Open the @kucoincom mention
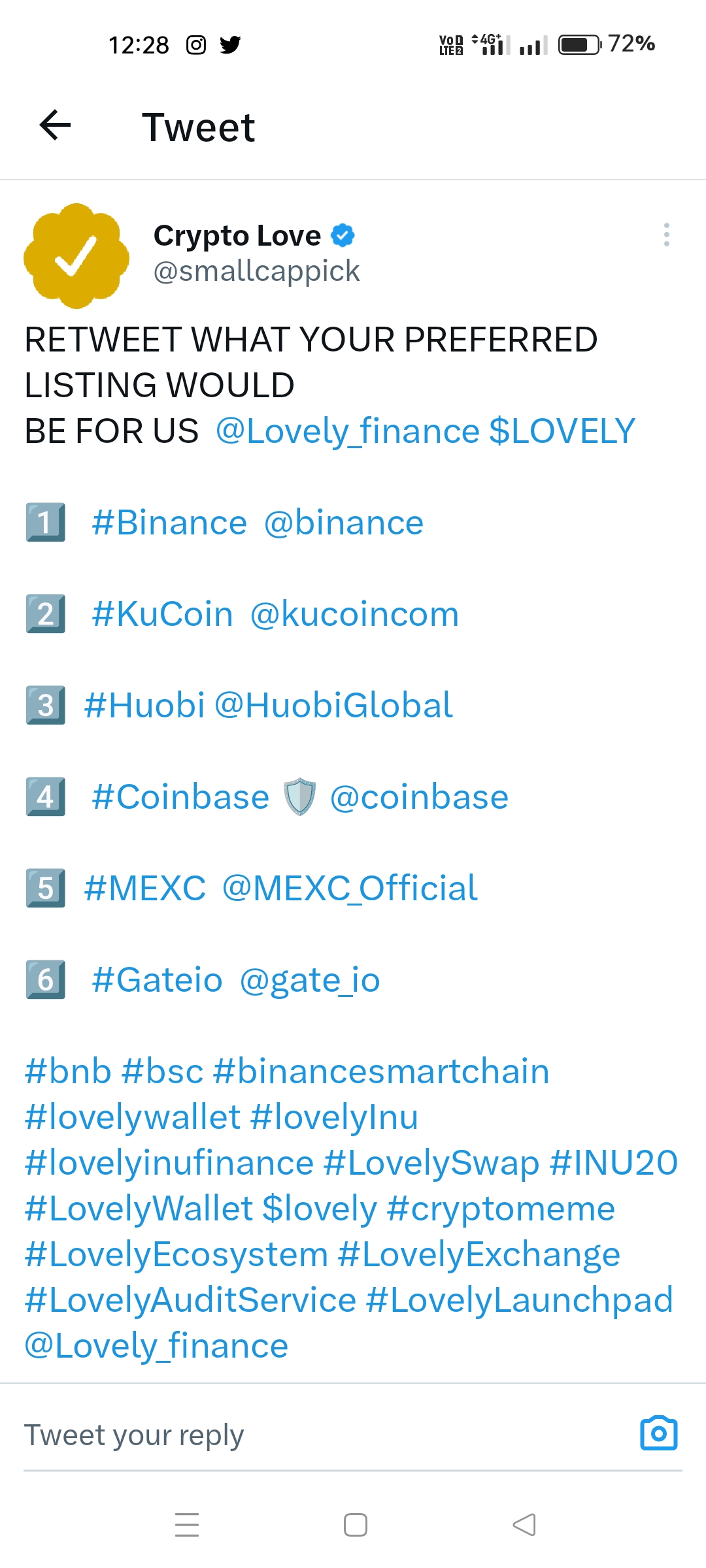The width and height of the screenshot is (706, 1568). (354, 615)
